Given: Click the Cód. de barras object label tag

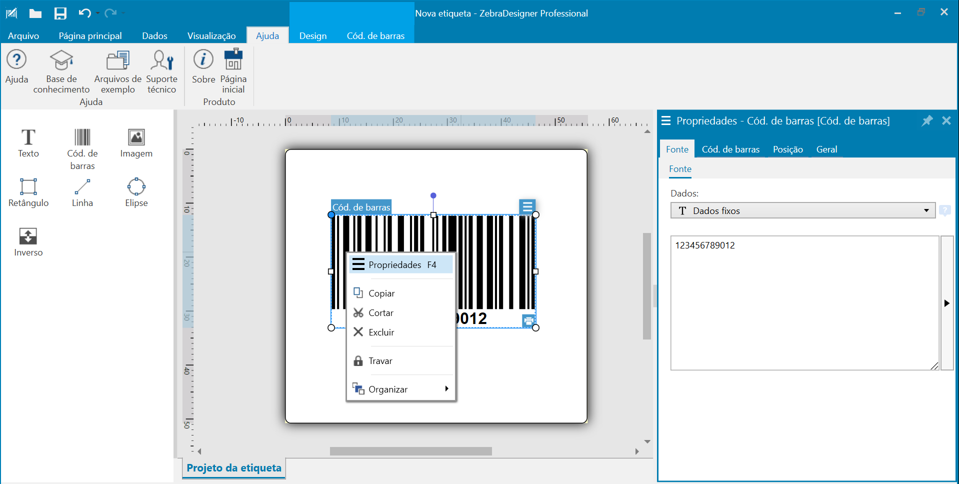Looking at the screenshot, I should 361,207.
